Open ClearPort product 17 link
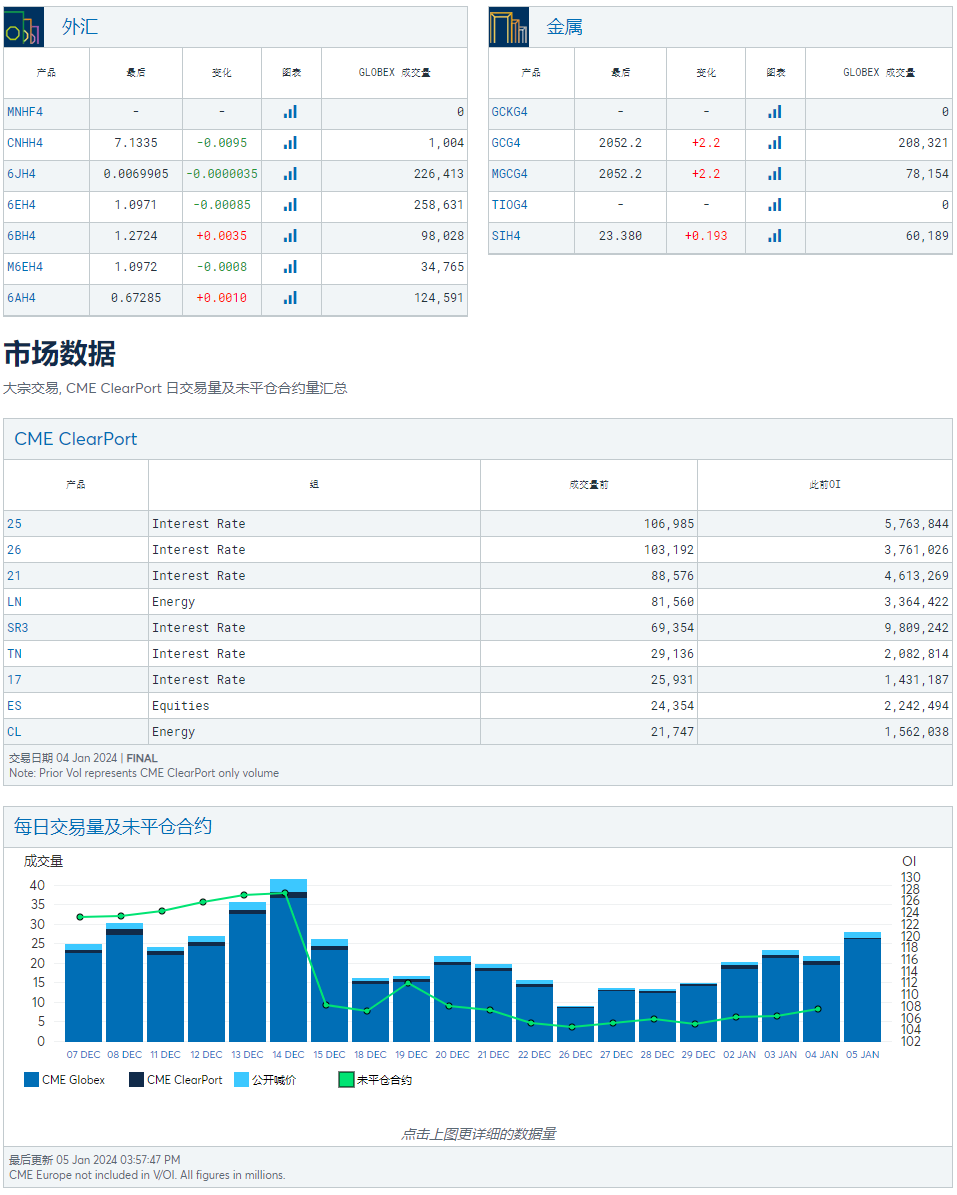This screenshot has height=1195, width=957. click(14, 680)
